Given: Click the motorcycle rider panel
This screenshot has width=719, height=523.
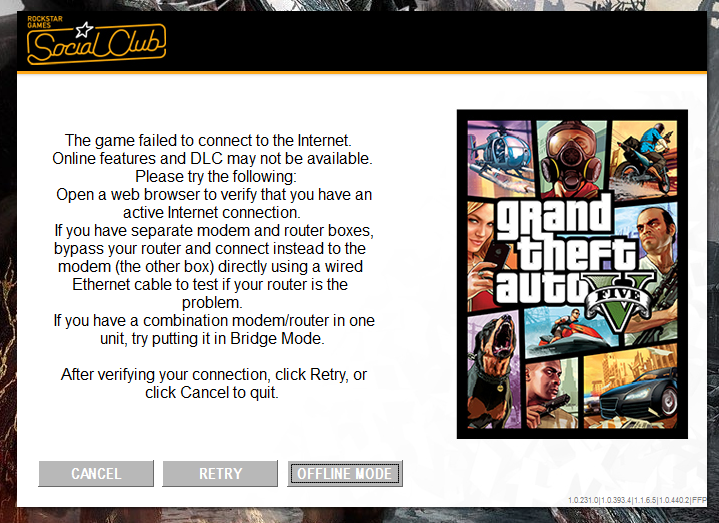Looking at the screenshot, I should point(644,158).
